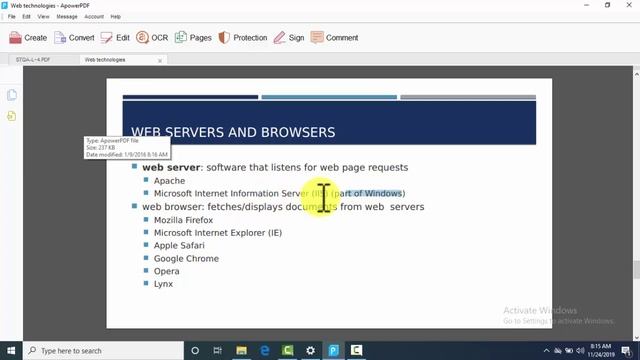
Task: Open the File menu
Action: (11, 17)
